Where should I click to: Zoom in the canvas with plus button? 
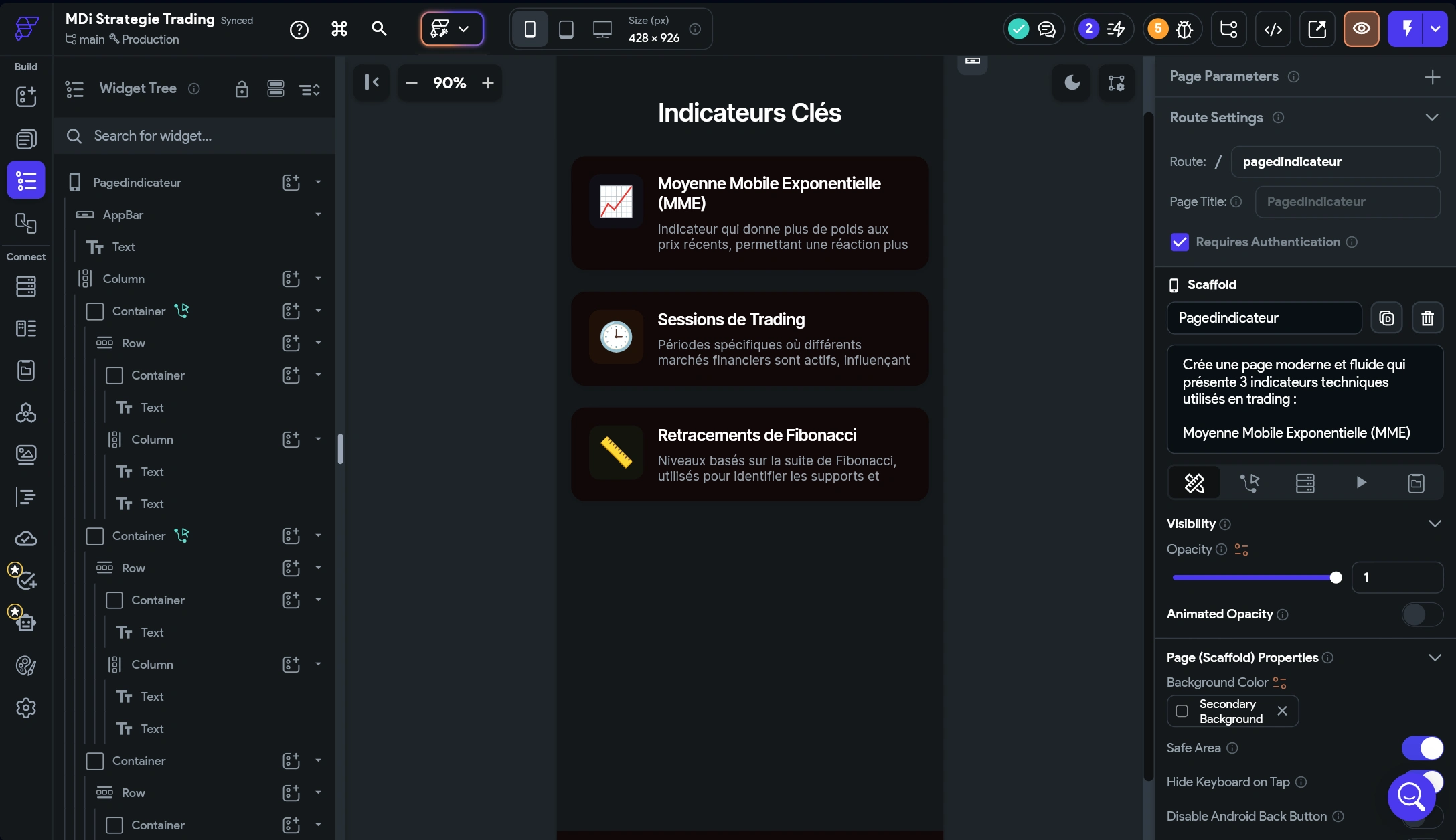[488, 82]
